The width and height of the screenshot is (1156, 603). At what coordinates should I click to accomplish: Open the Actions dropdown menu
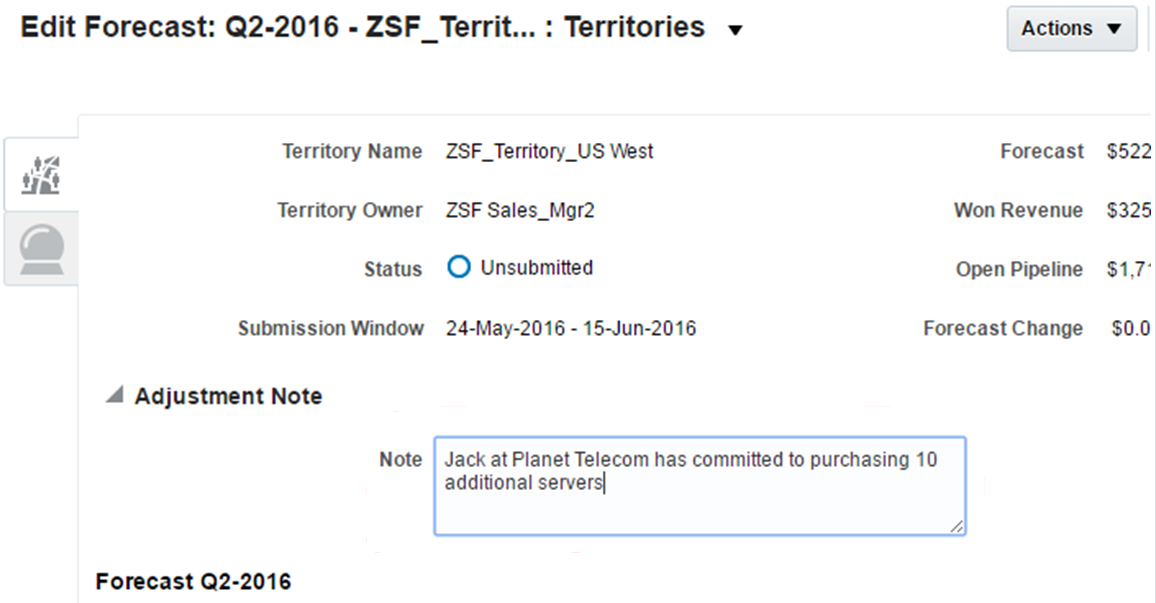[x=1071, y=29]
